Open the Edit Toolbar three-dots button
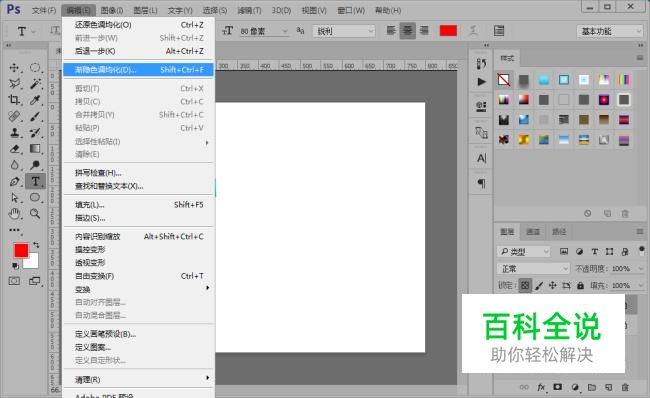This screenshot has height=398, width=650. pyautogui.click(x=15, y=229)
